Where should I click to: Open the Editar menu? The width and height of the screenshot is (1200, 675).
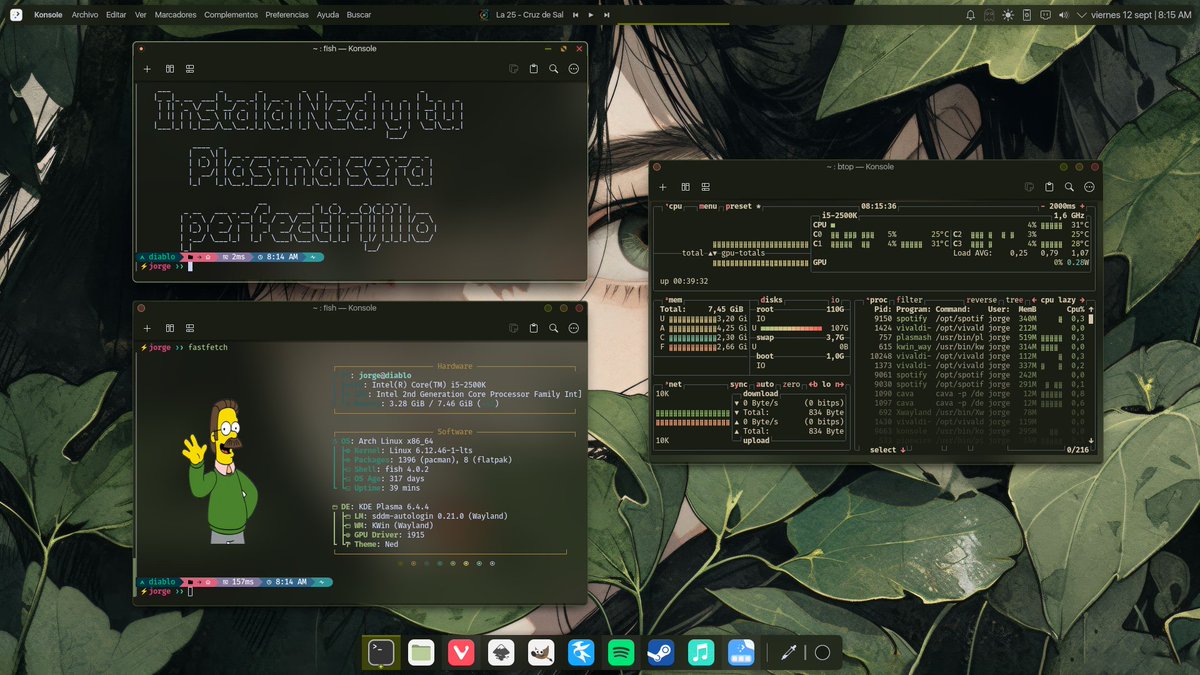[x=116, y=15]
